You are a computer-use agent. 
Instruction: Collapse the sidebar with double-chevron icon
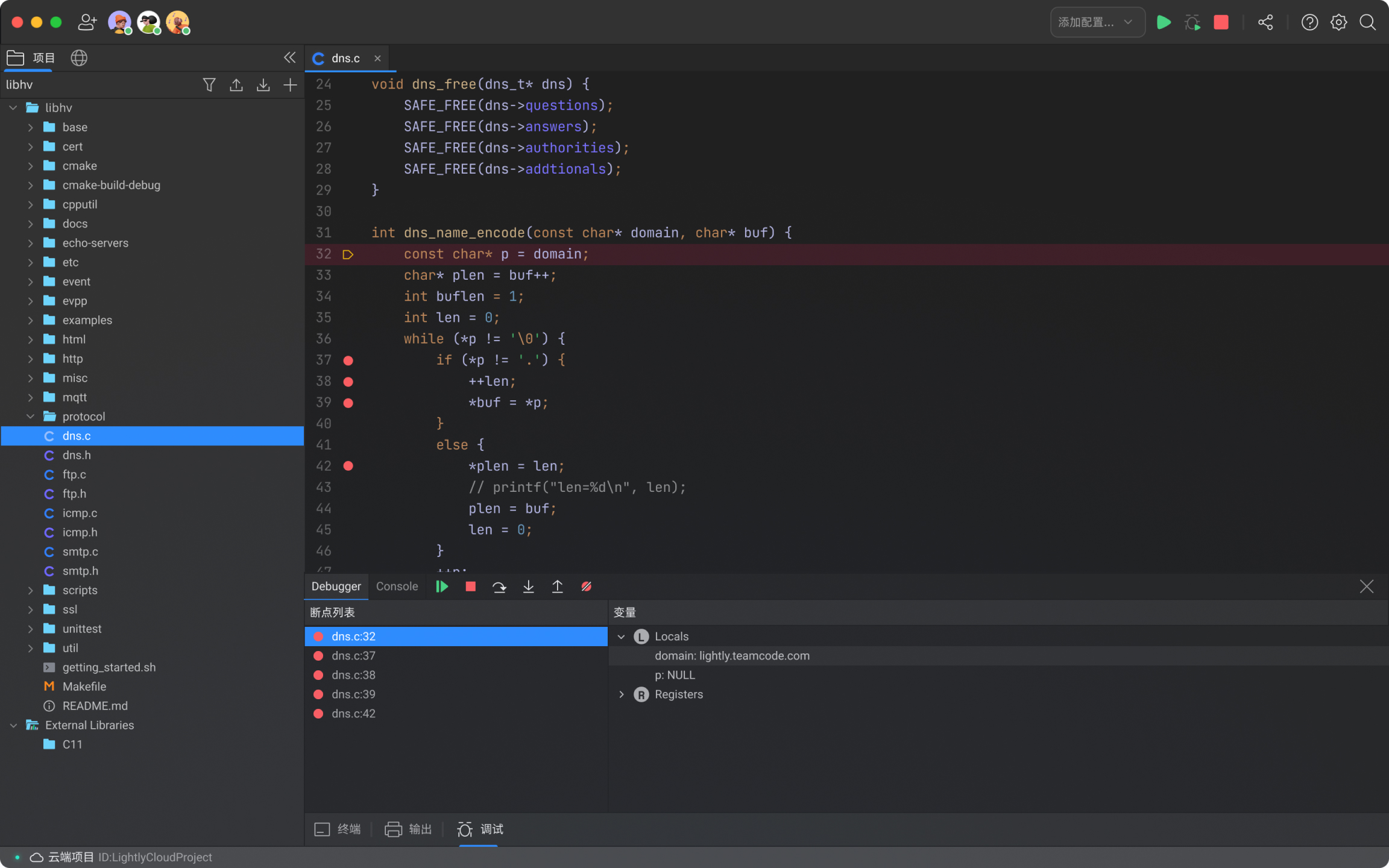tap(289, 57)
